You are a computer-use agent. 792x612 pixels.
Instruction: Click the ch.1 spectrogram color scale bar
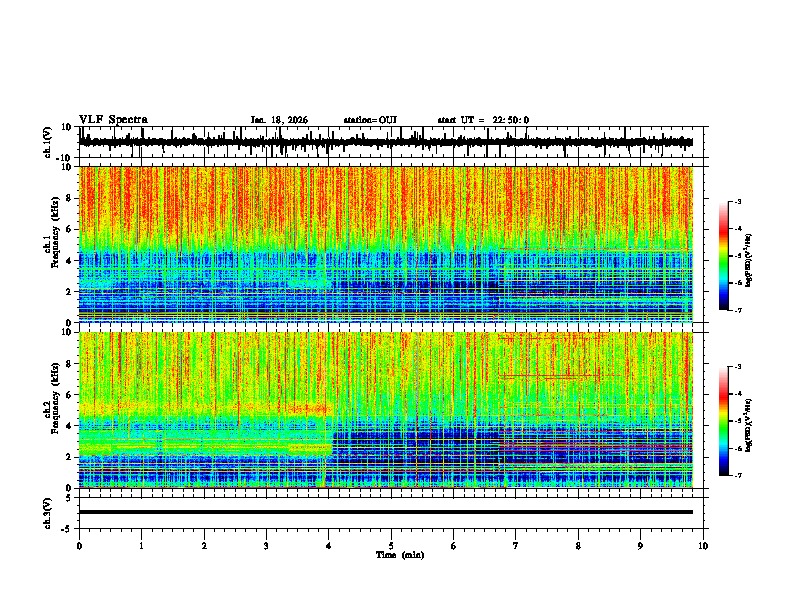click(723, 256)
